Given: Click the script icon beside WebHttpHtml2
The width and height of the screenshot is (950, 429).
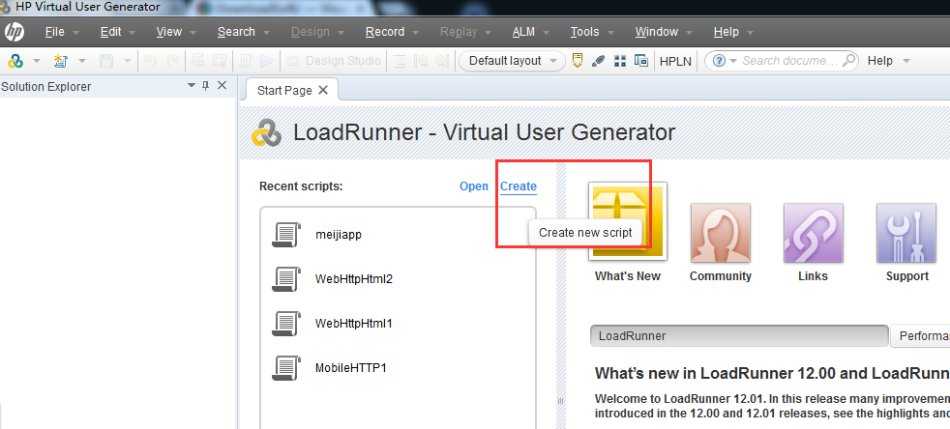Looking at the screenshot, I should [x=286, y=279].
